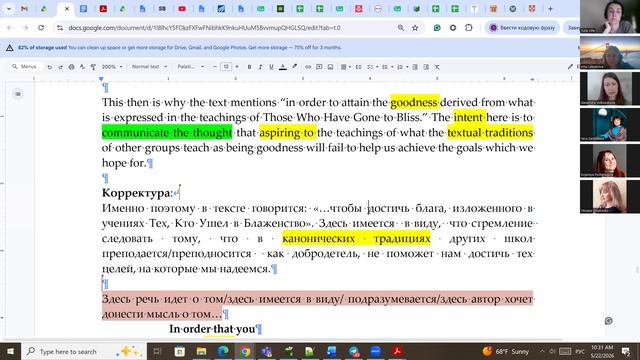Open the highlight color picker

[294, 67]
